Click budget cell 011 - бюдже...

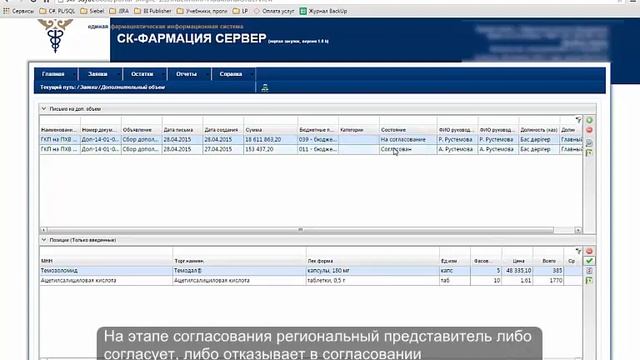coord(318,149)
